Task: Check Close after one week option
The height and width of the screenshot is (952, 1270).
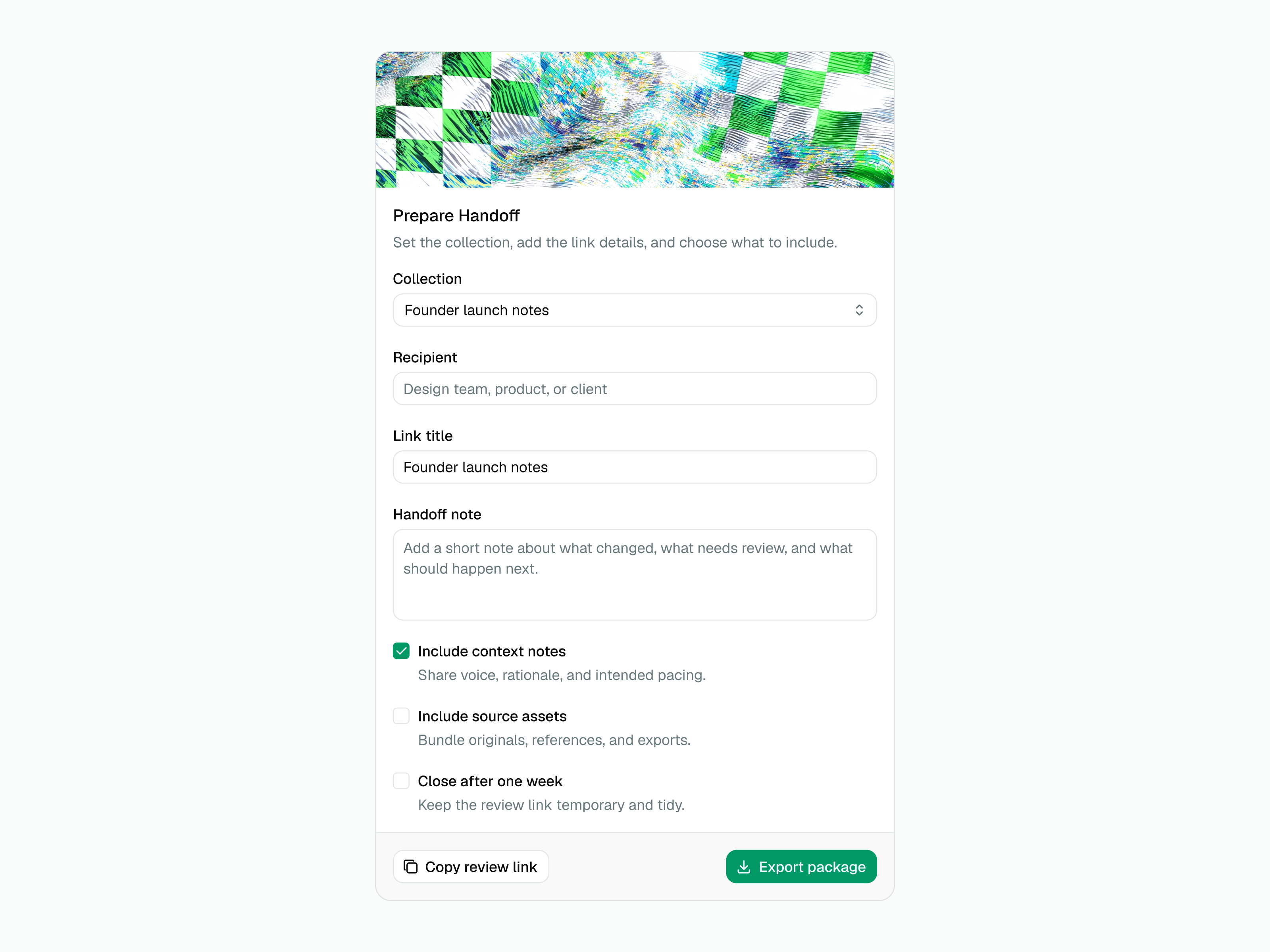Action: [x=401, y=780]
